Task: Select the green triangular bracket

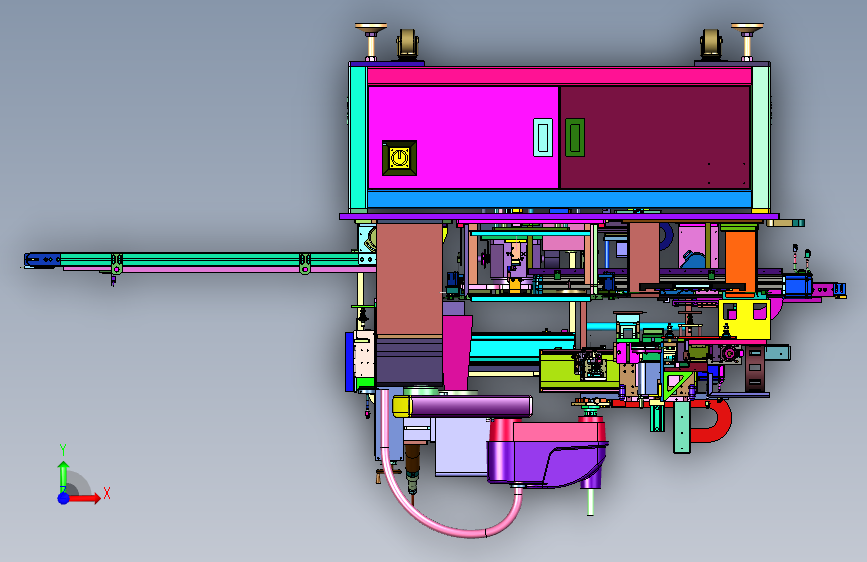Action: tap(677, 386)
